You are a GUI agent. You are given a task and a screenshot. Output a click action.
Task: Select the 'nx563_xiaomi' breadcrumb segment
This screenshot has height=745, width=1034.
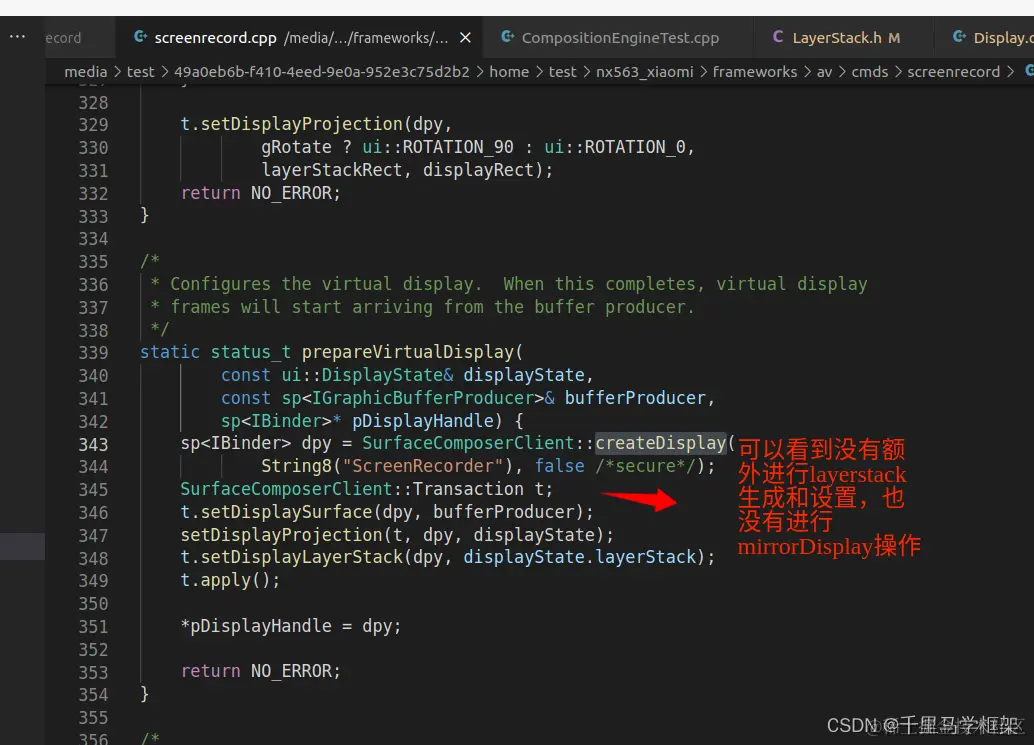(x=644, y=72)
